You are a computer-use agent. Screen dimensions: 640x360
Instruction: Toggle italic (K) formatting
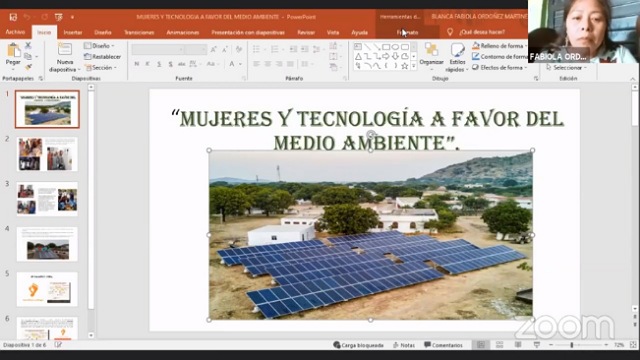point(148,64)
